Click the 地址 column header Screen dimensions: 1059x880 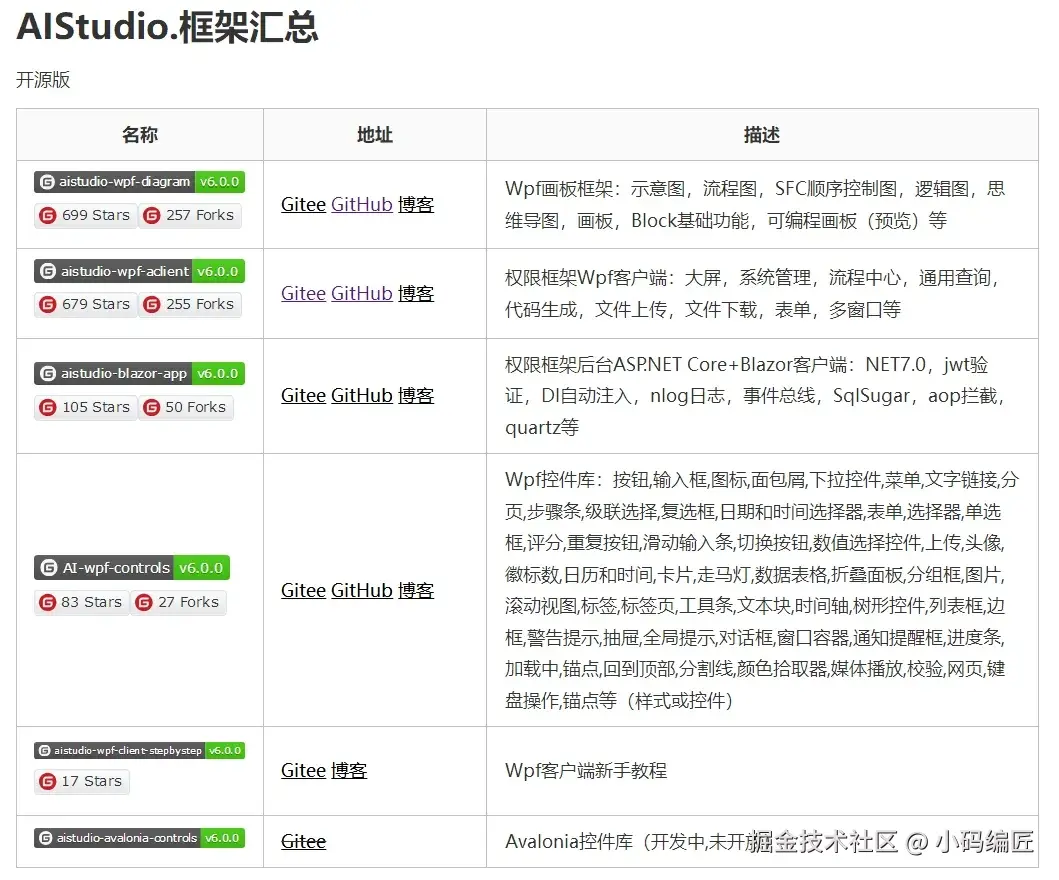pos(375,135)
